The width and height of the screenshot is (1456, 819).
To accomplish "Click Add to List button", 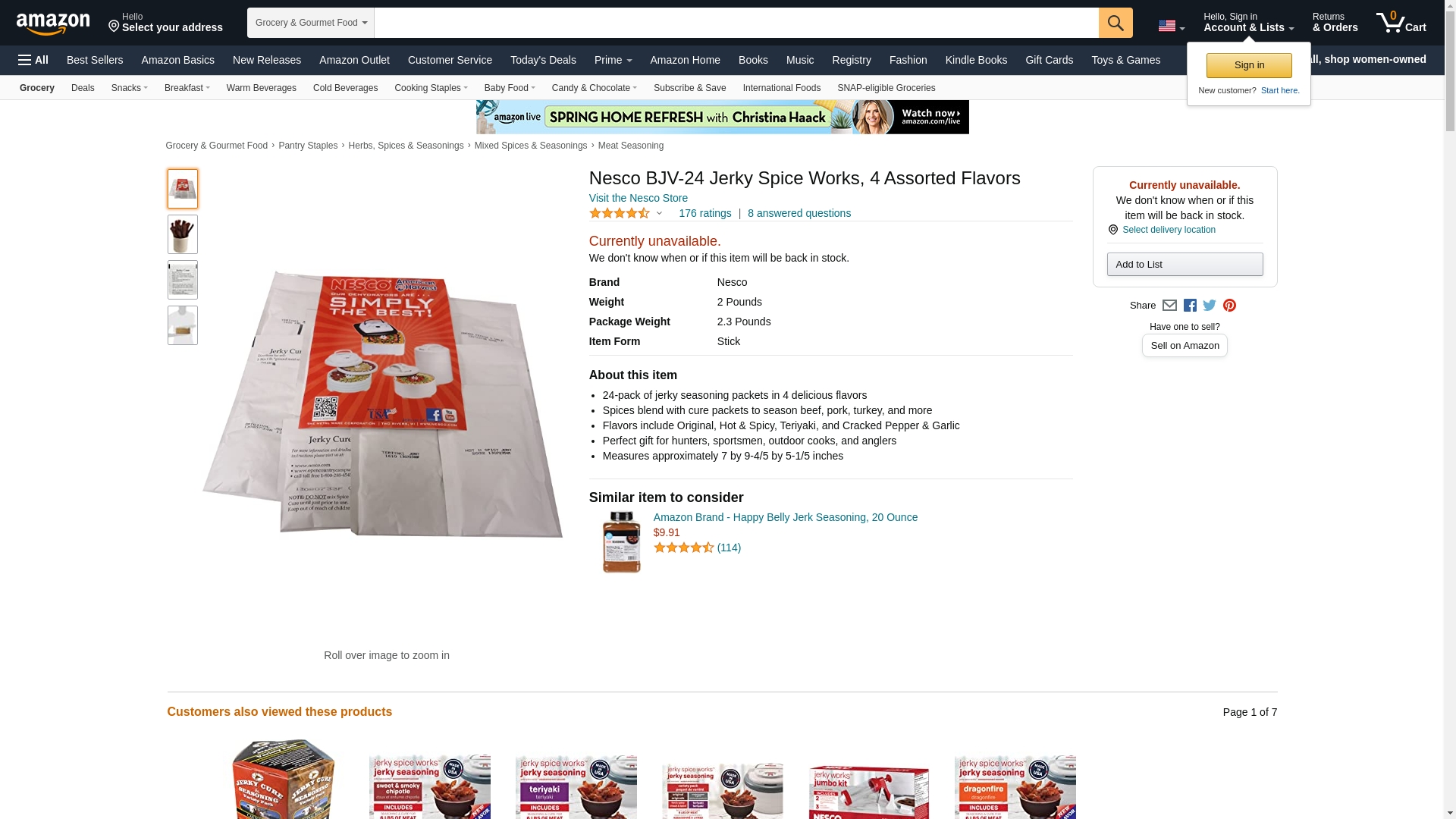I will tap(1184, 264).
